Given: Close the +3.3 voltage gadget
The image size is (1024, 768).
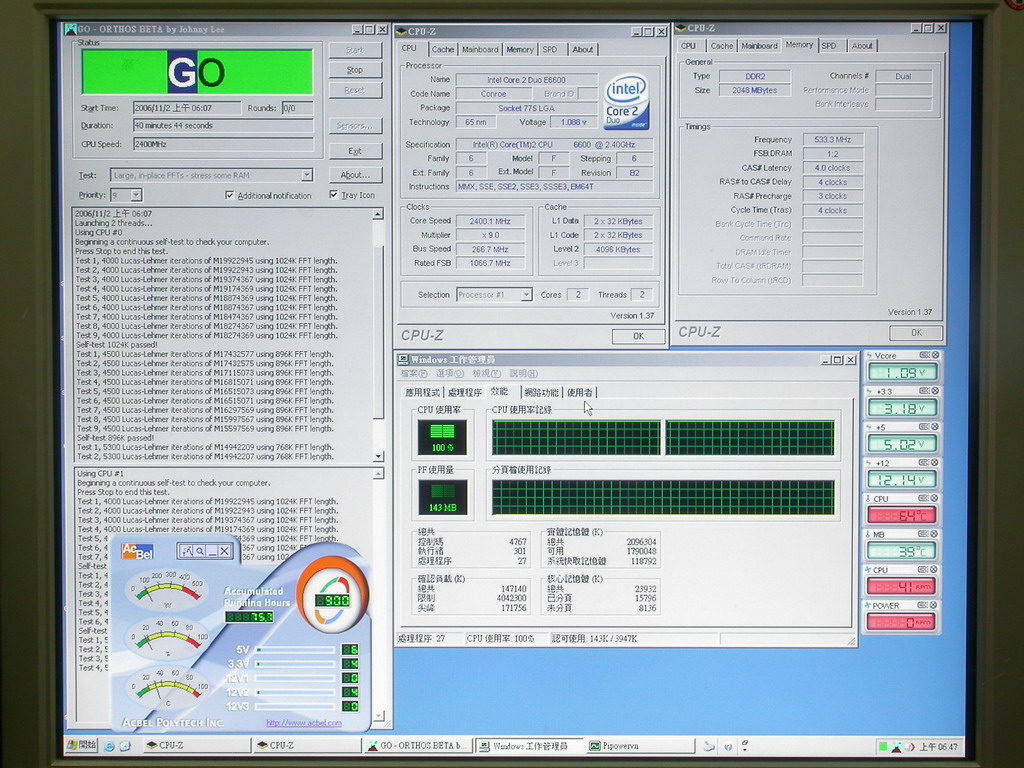Looking at the screenshot, I should pyautogui.click(x=935, y=391).
